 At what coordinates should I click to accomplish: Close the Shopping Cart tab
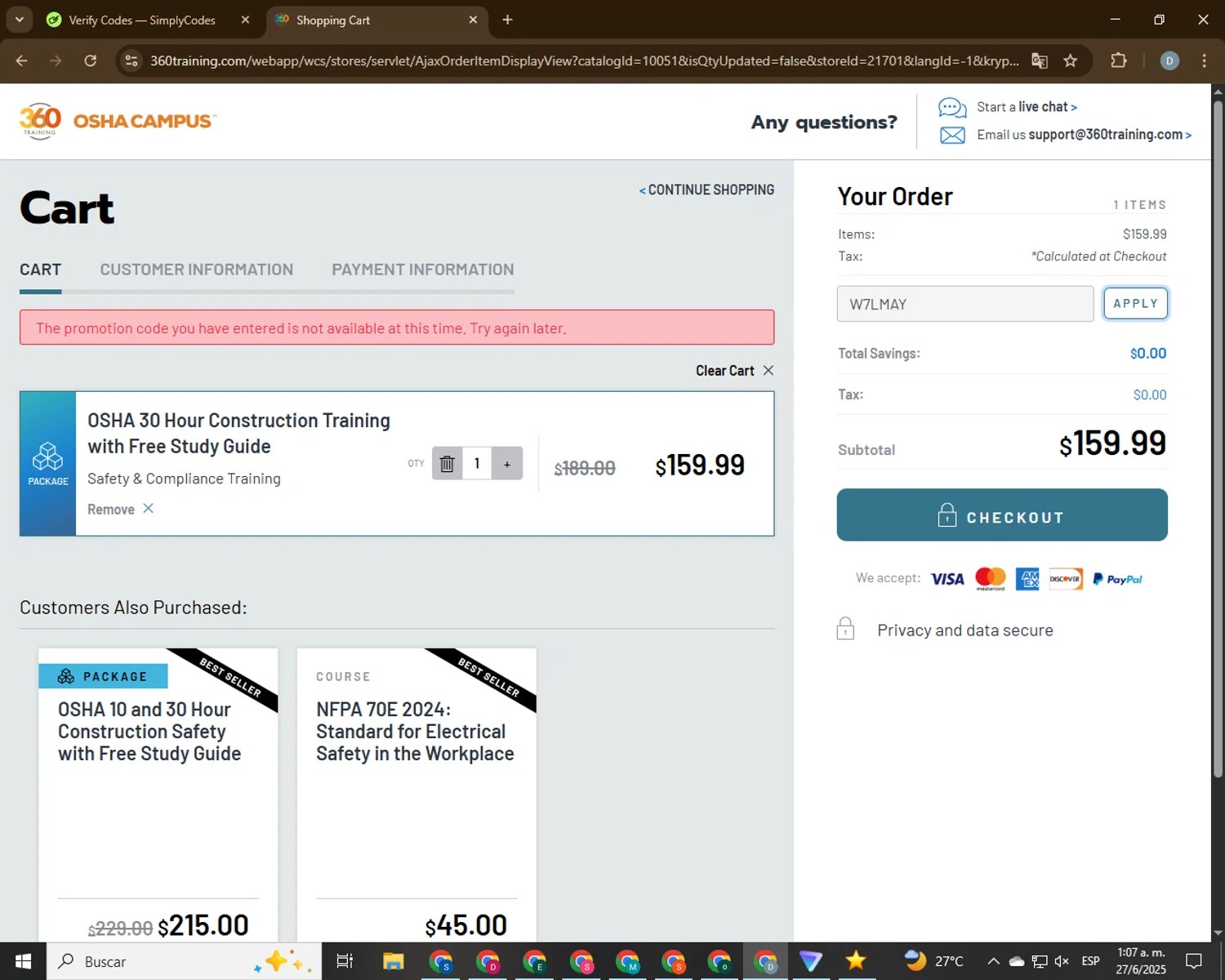[473, 20]
